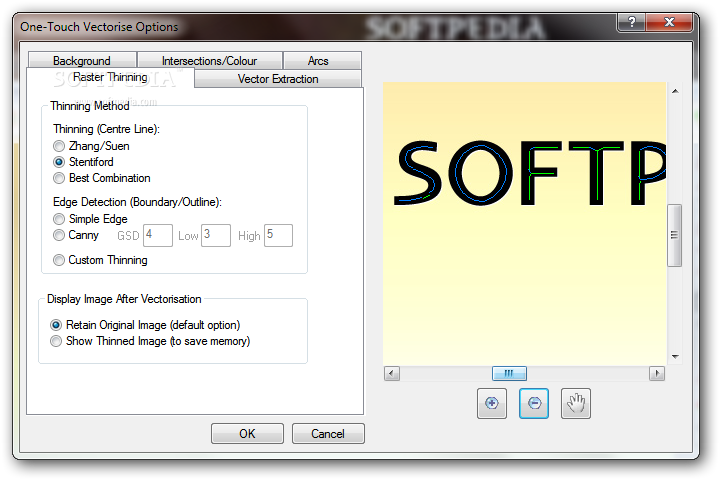Click the zoom out magnifier button
The width and height of the screenshot is (720, 480).
[534, 403]
